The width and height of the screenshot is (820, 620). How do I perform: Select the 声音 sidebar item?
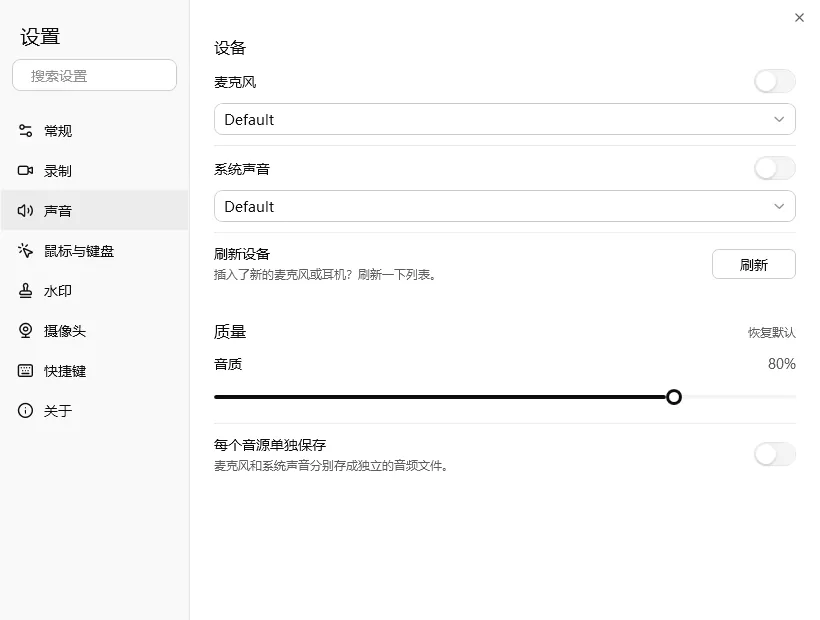95,211
